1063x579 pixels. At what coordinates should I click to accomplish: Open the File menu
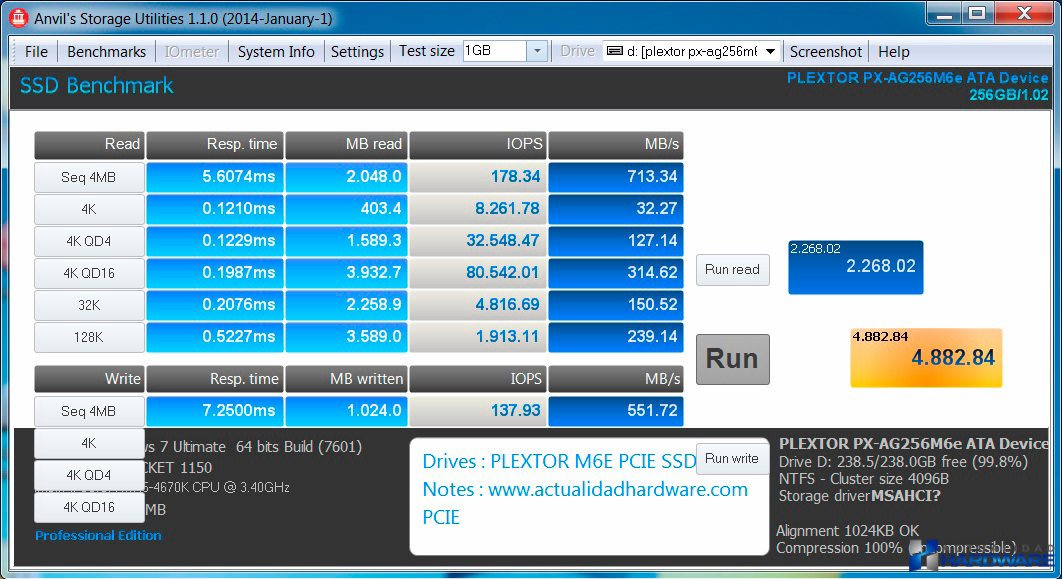[x=36, y=52]
